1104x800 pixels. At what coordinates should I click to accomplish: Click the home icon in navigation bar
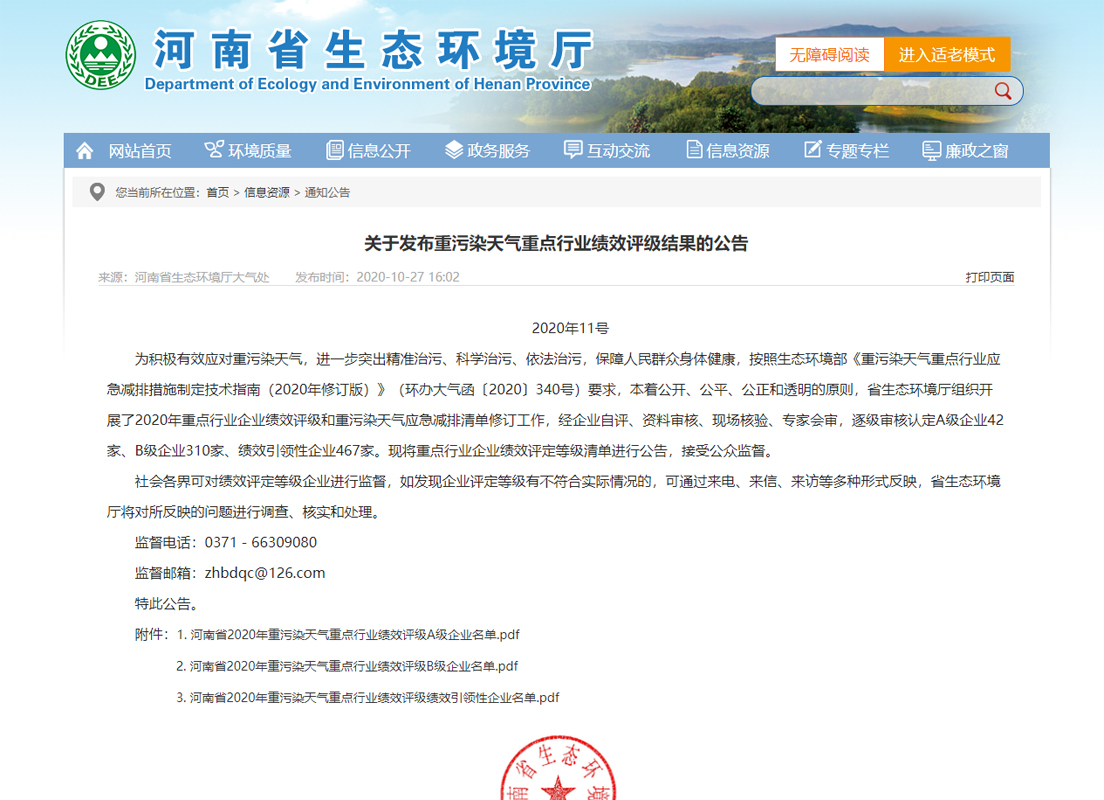(x=84, y=151)
